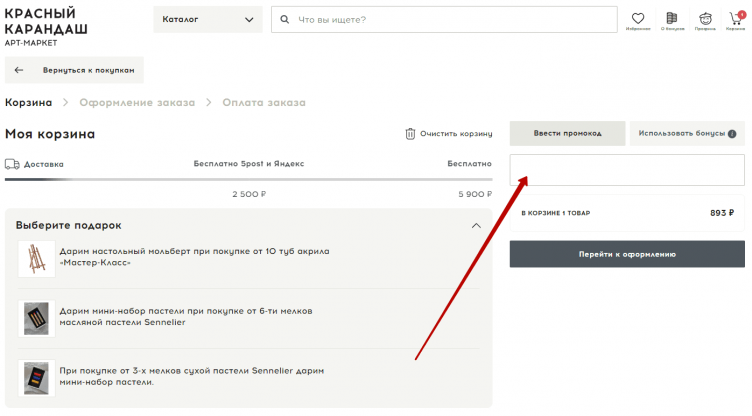
Task: Click the magnifier search icon
Action: tap(286, 19)
